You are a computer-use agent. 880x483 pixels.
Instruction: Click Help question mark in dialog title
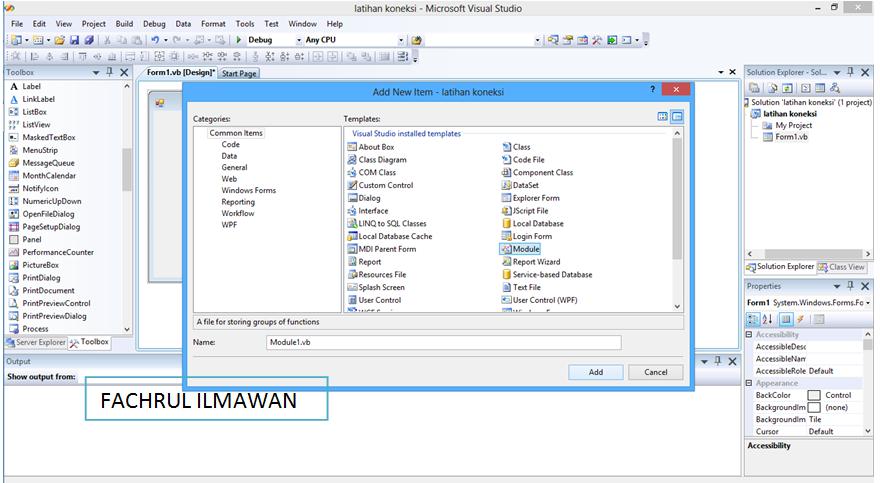pyautogui.click(x=652, y=89)
